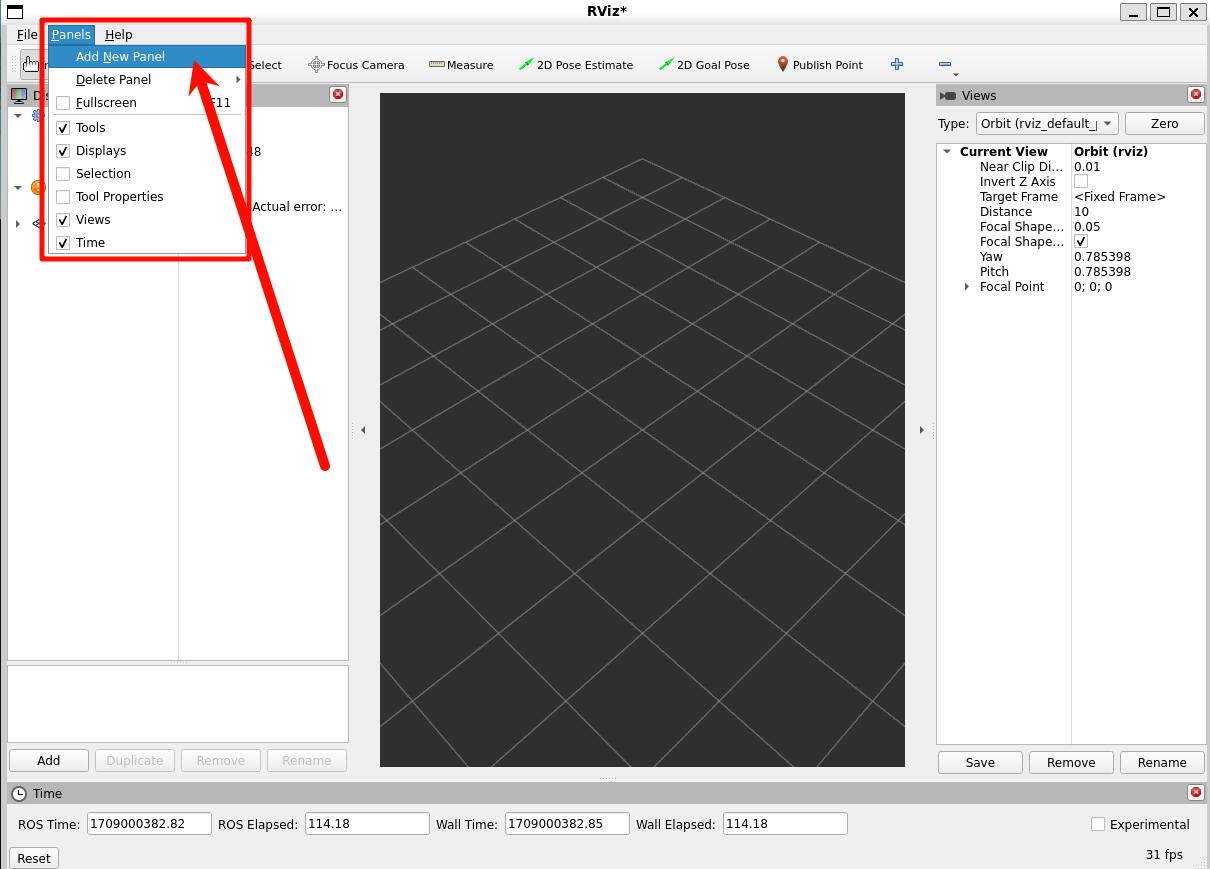Click the blue minus remove-tool icon
This screenshot has width=1210, height=869.
tap(945, 64)
